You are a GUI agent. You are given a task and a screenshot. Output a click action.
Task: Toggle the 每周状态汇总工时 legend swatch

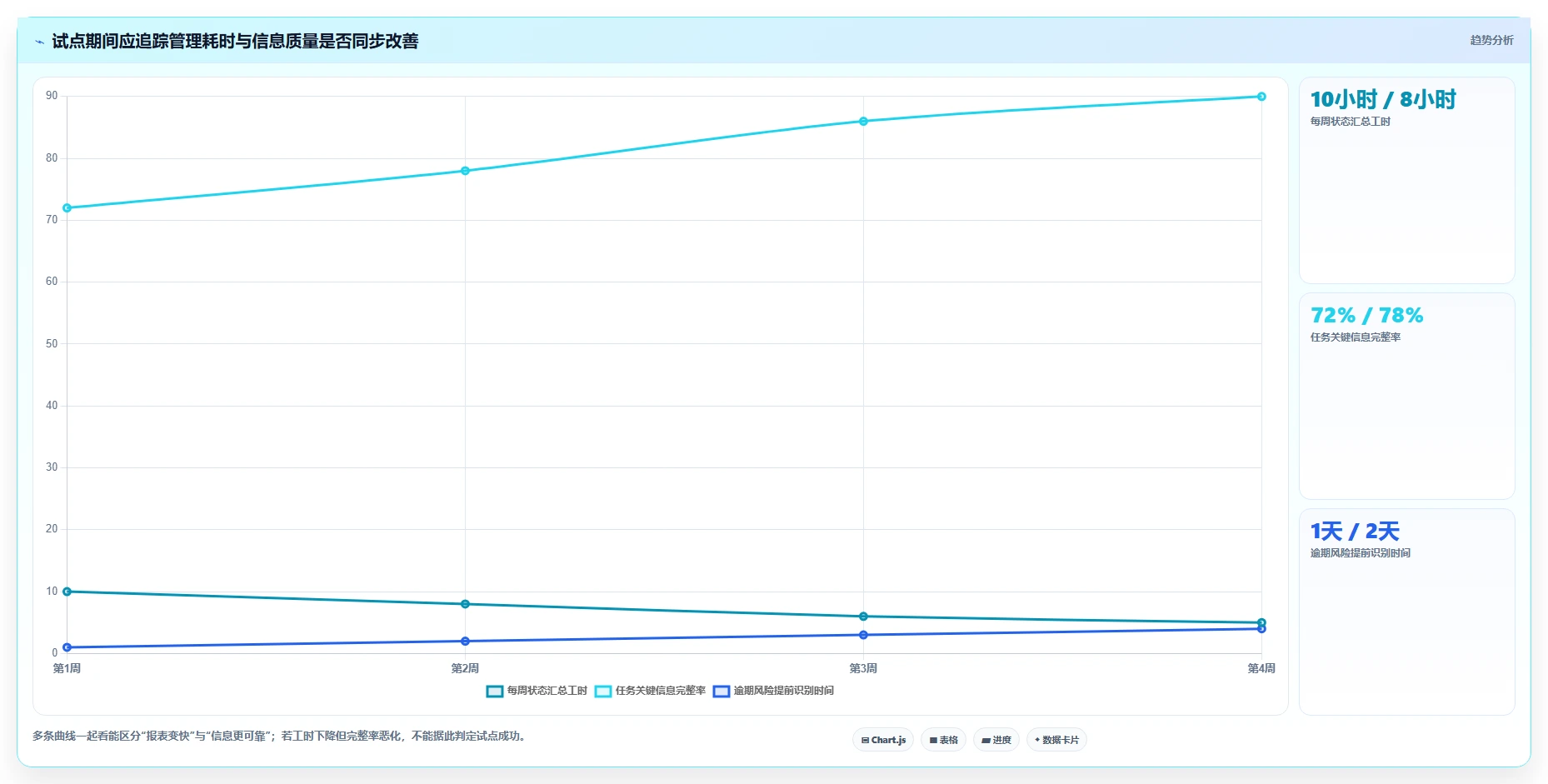point(495,691)
